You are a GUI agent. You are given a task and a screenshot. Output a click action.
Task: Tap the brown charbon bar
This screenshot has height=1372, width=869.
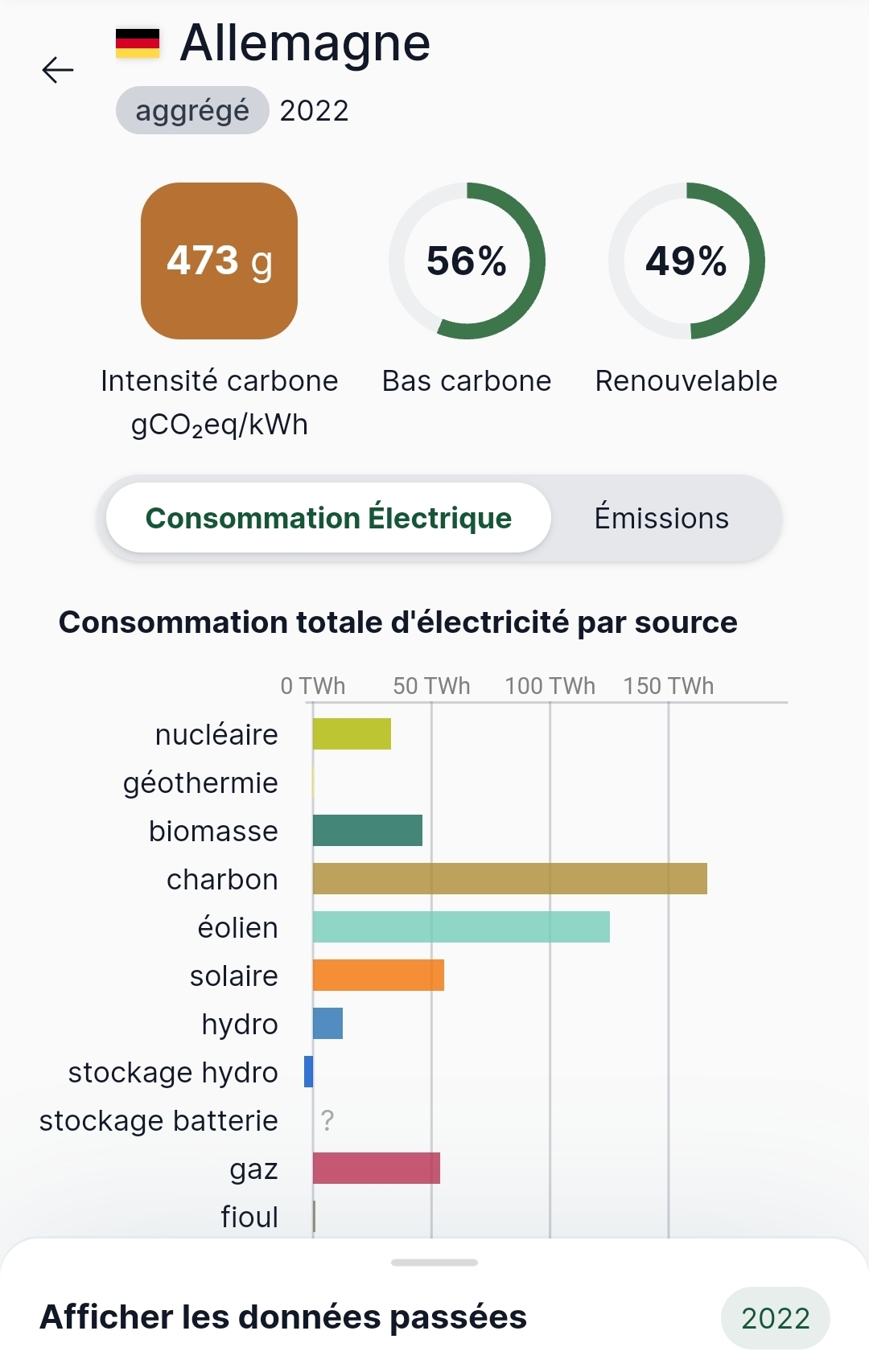[509, 878]
